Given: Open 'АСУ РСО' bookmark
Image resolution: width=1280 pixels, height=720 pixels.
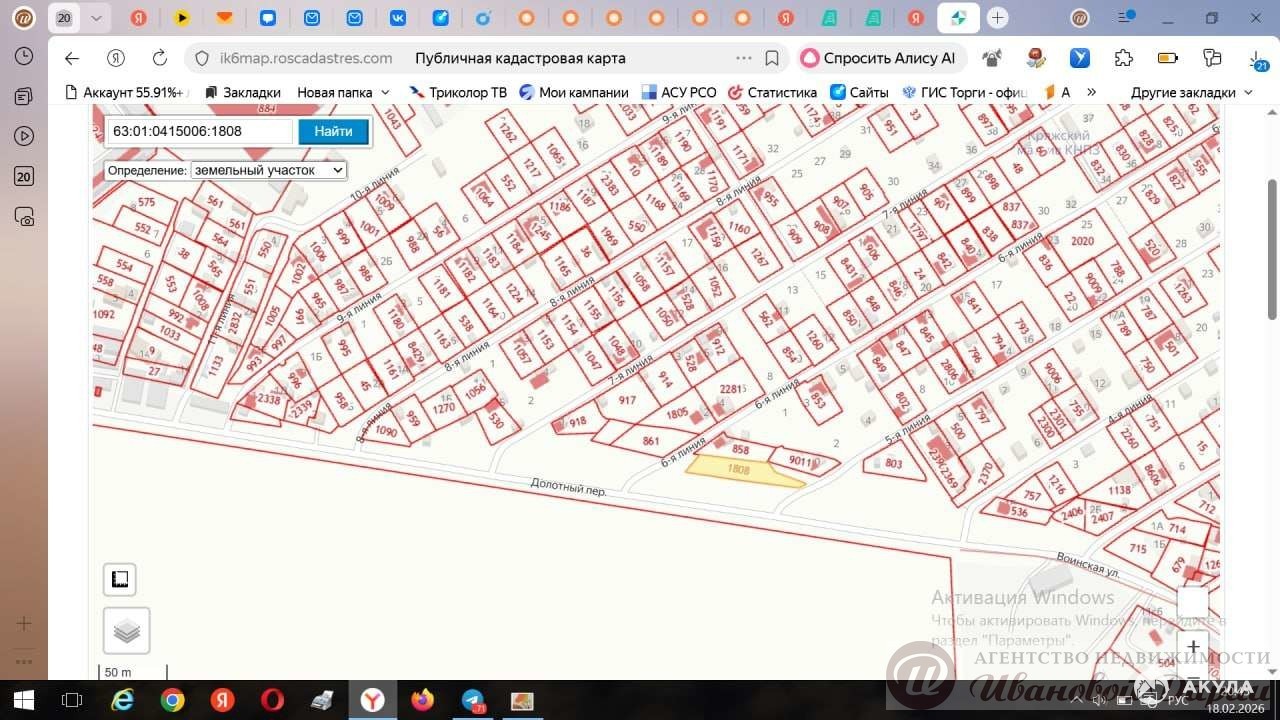Looking at the screenshot, I should (679, 92).
